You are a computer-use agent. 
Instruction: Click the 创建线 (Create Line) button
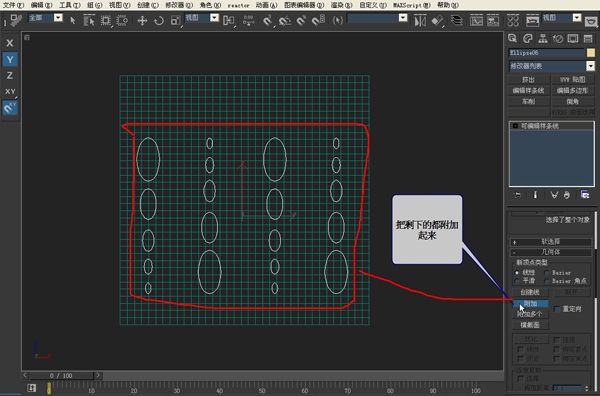pos(530,292)
